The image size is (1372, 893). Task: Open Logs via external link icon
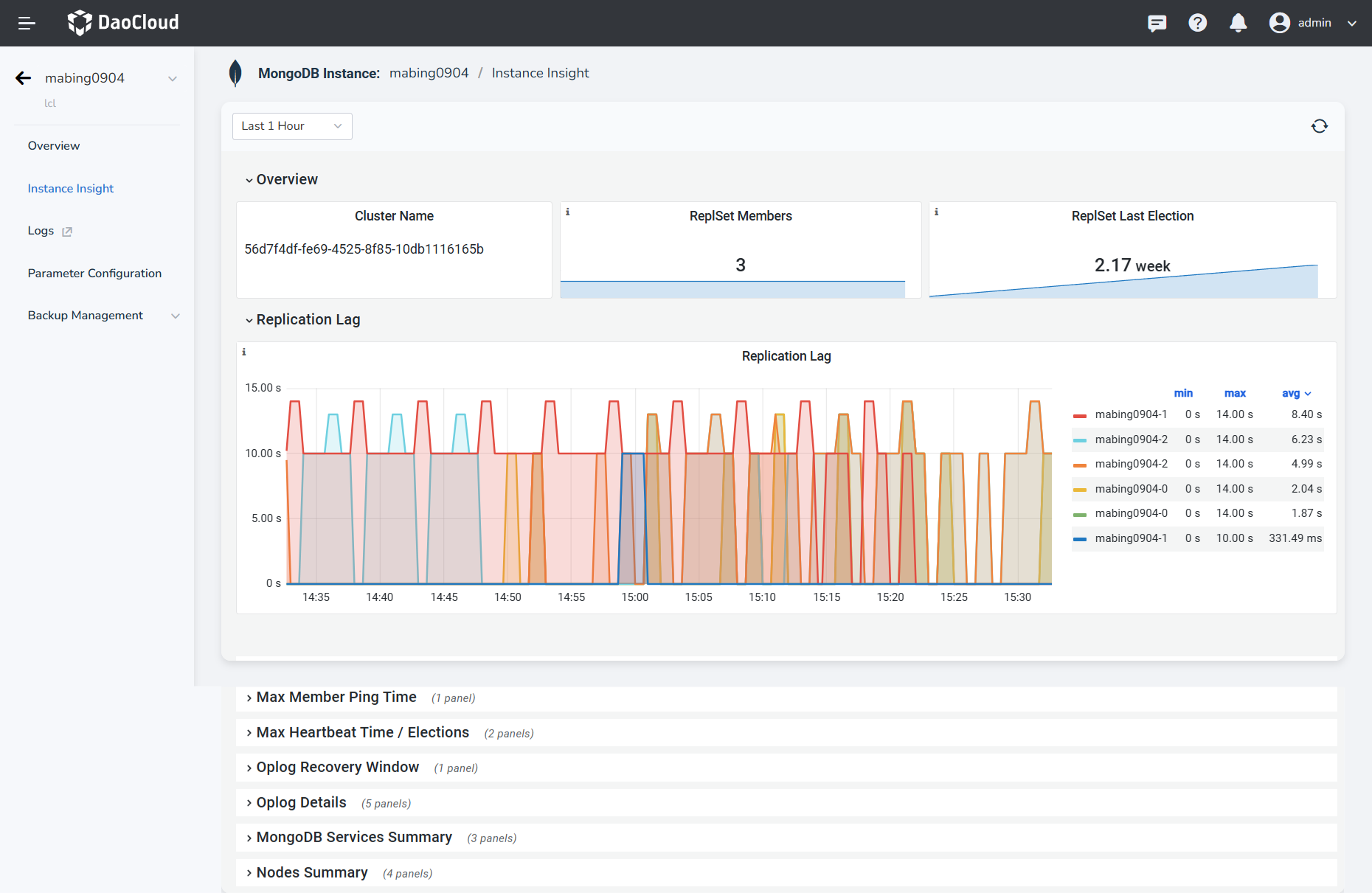[66, 231]
